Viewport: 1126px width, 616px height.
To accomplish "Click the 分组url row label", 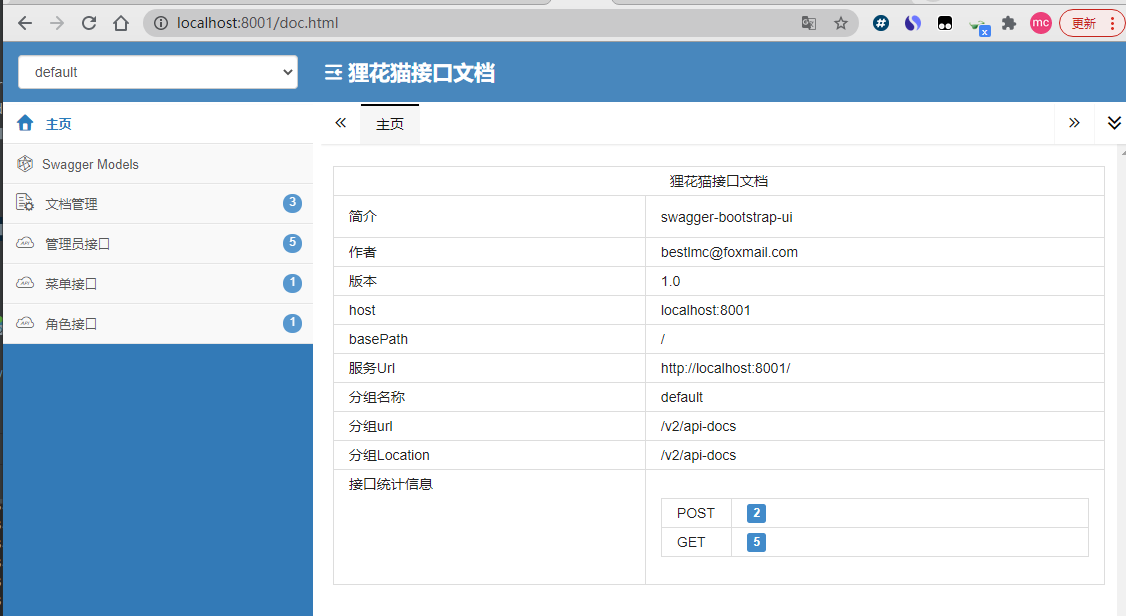I will pyautogui.click(x=371, y=426).
